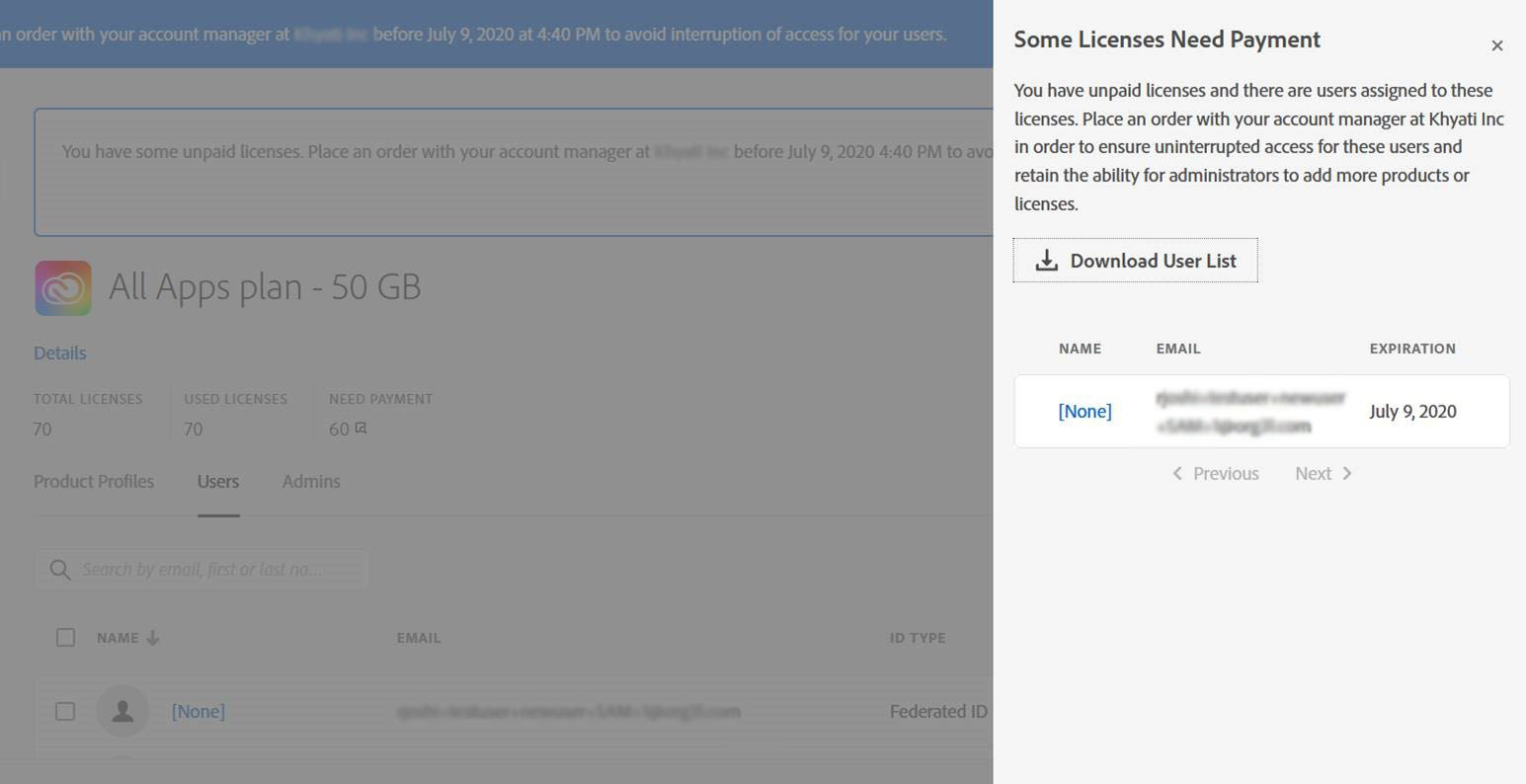The image size is (1526, 784).
Task: Click the [None] user avatar icon
Action: (122, 711)
